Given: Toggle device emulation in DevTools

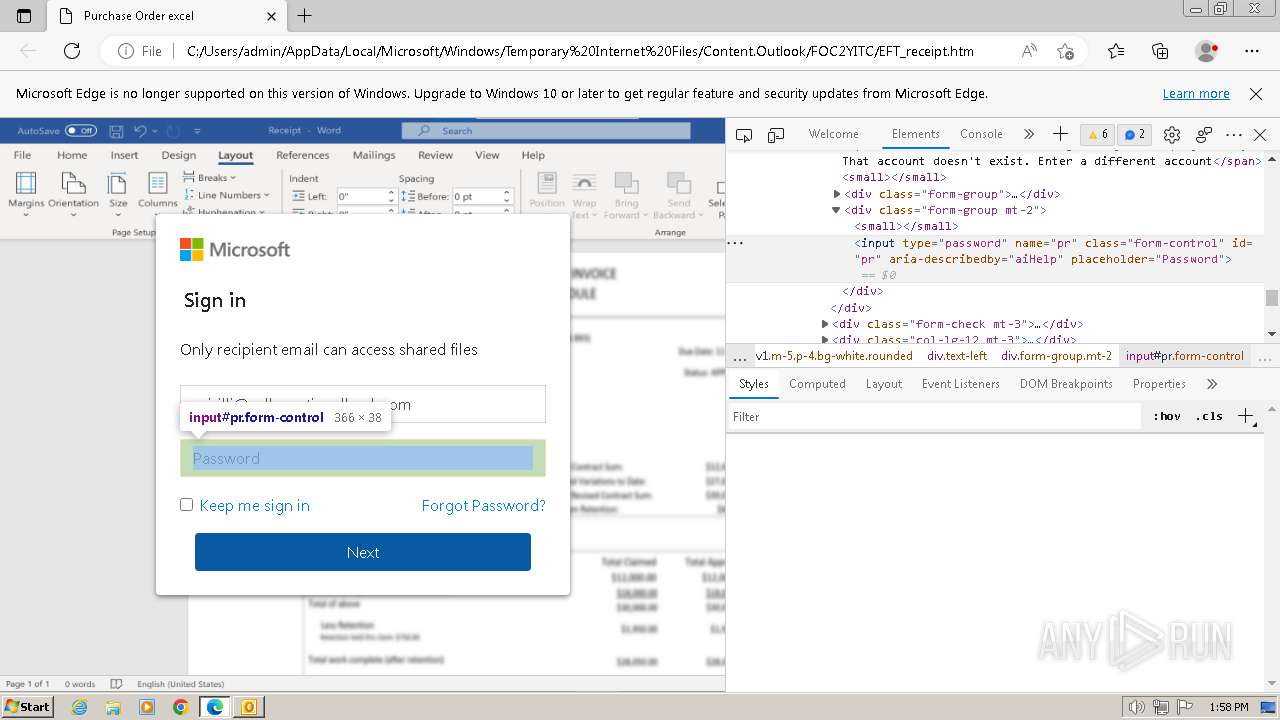Looking at the screenshot, I should point(776,134).
